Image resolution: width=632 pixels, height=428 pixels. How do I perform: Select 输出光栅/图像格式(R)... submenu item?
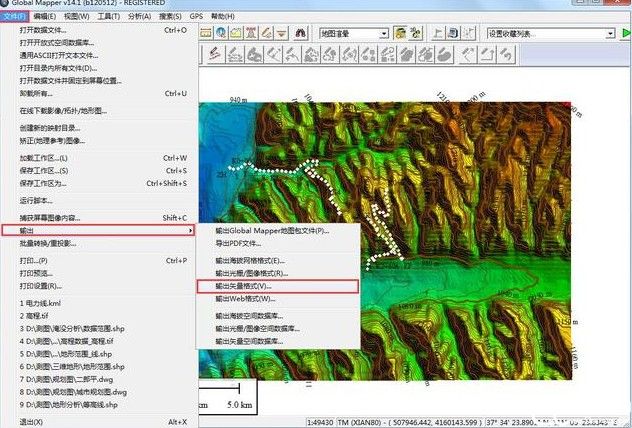coord(278,273)
